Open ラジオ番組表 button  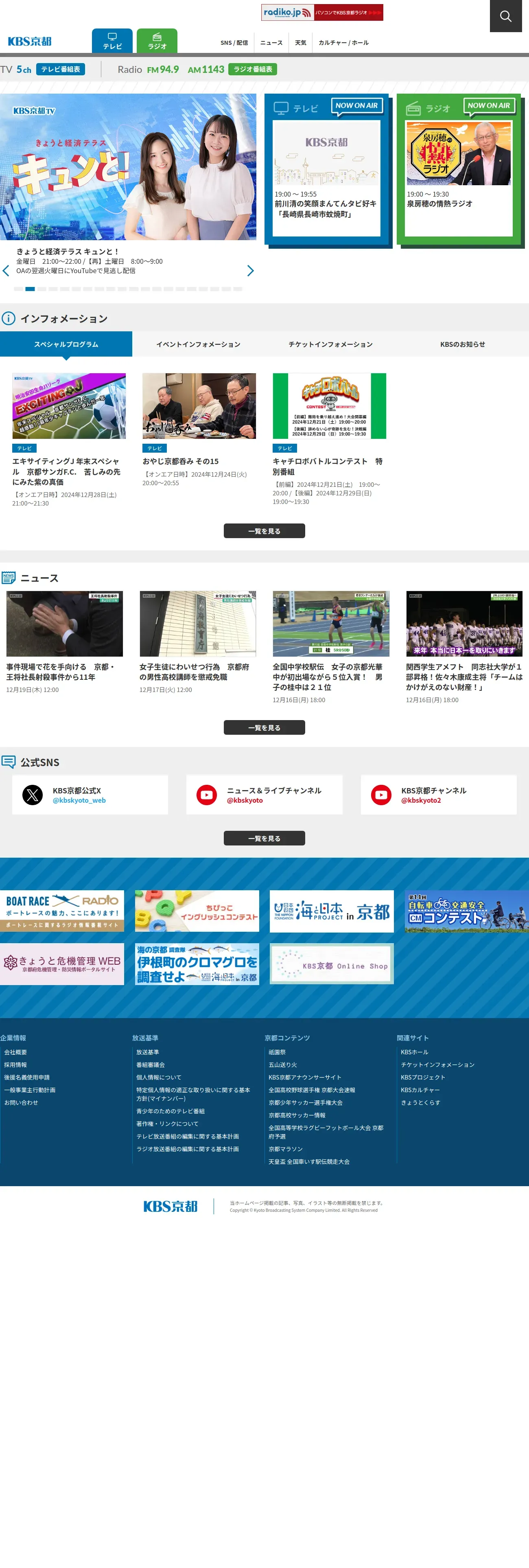click(x=253, y=69)
